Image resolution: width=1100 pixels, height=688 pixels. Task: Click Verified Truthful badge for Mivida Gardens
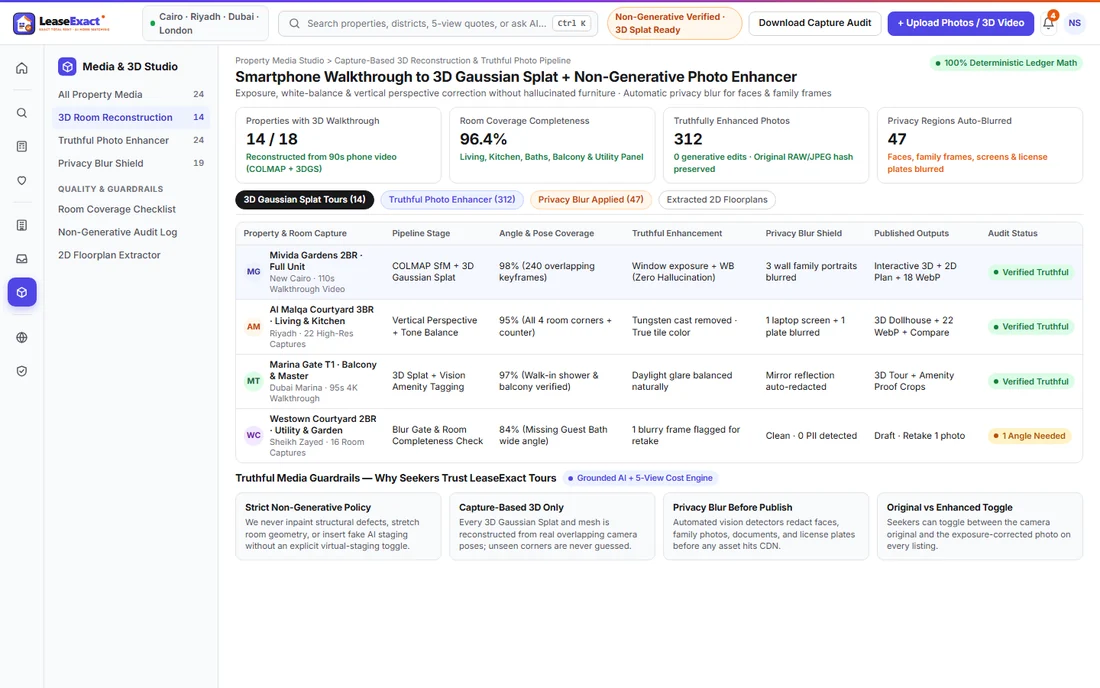(x=1031, y=272)
